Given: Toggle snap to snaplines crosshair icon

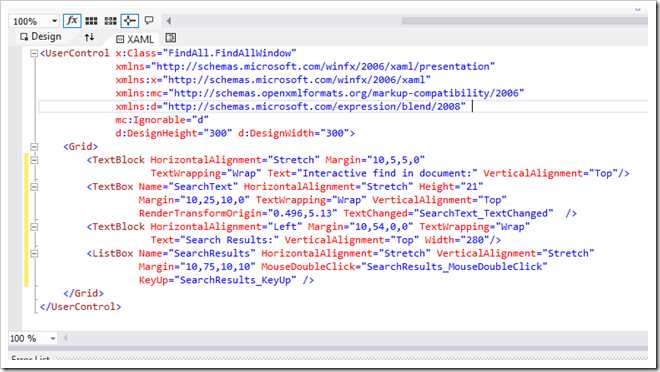Looking at the screenshot, I should [x=130, y=20].
